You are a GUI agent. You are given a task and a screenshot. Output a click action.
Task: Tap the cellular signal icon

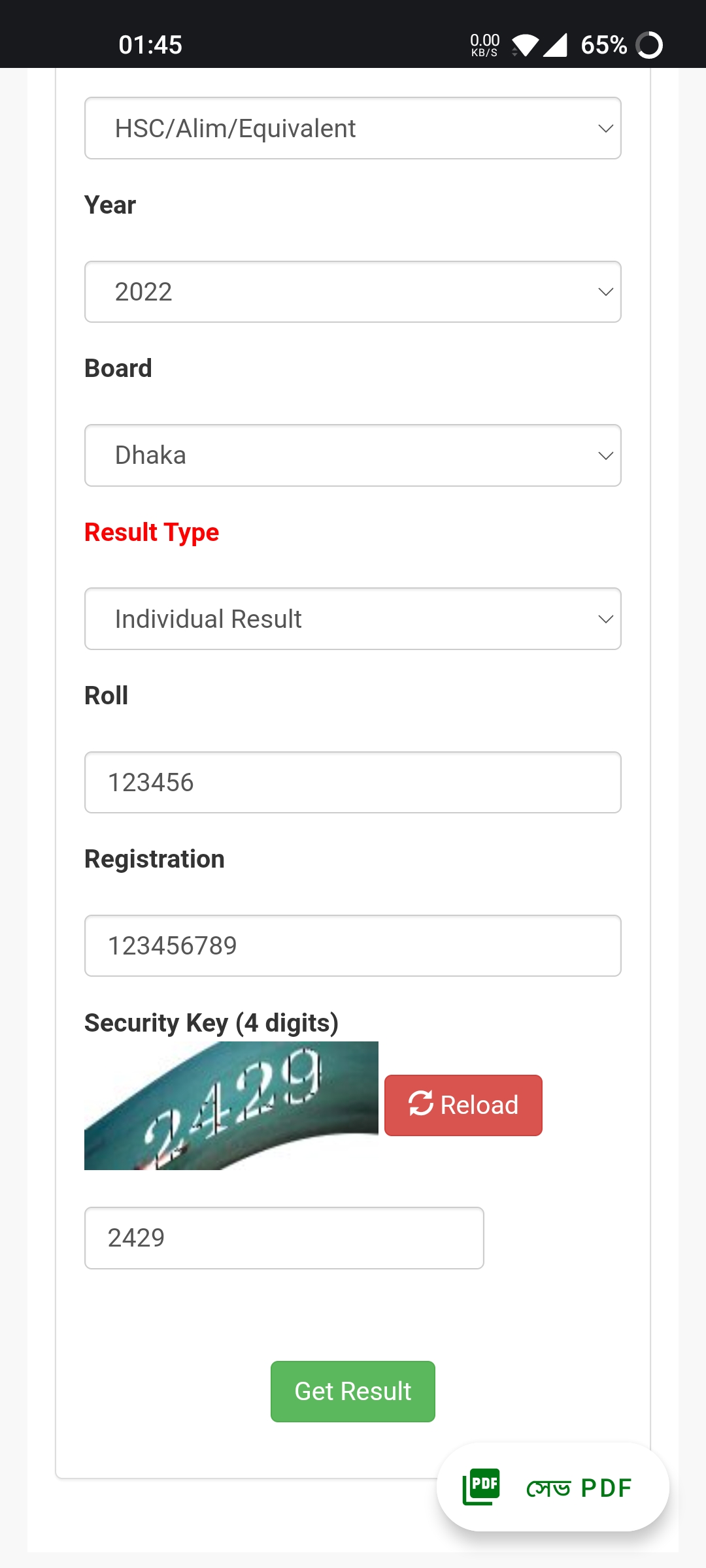(556, 45)
